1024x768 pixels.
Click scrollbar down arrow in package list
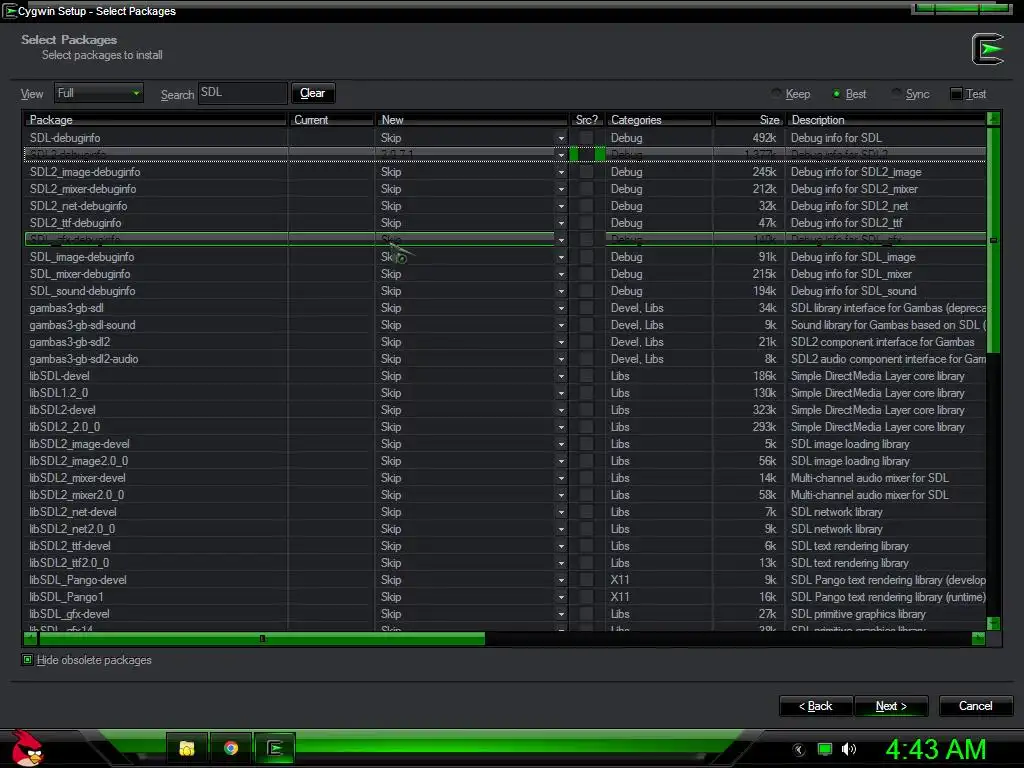[x=993, y=623]
